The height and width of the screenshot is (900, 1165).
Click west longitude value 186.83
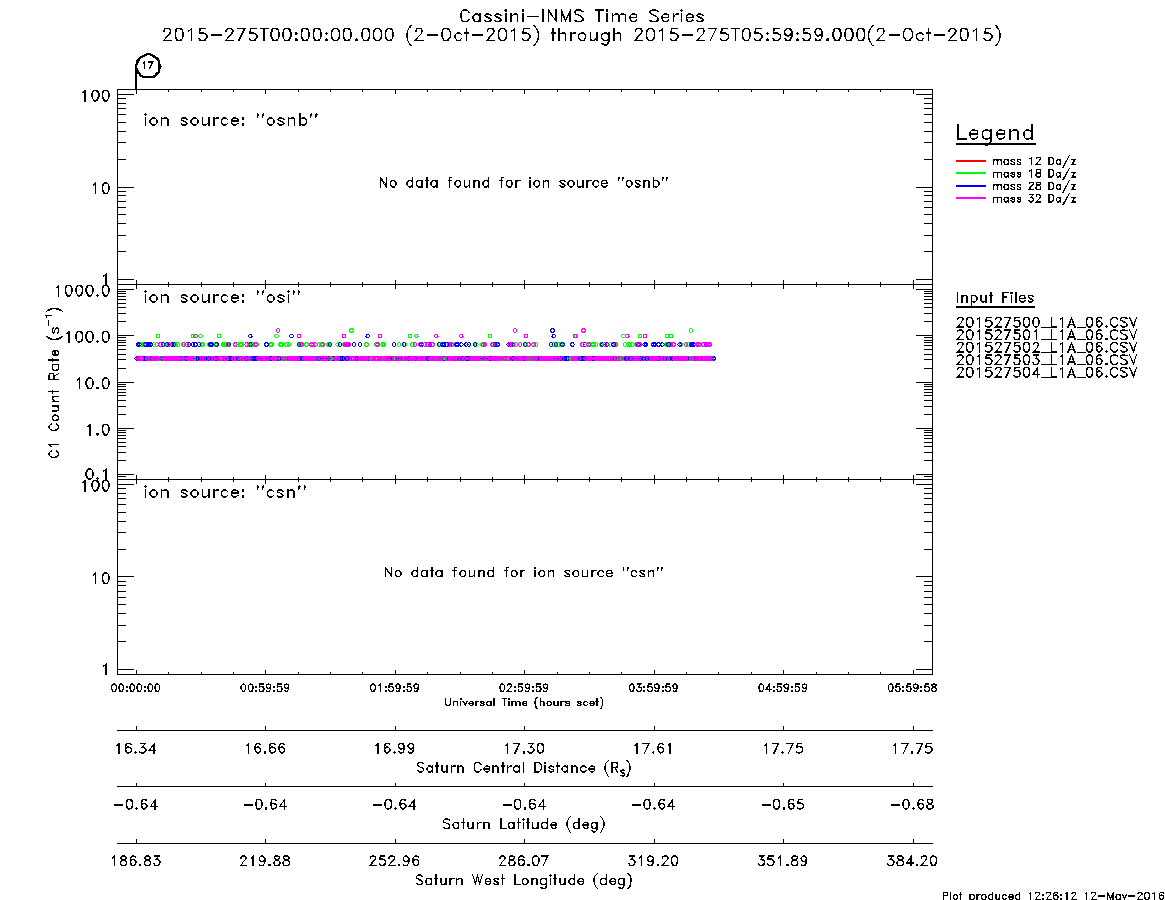[x=135, y=861]
